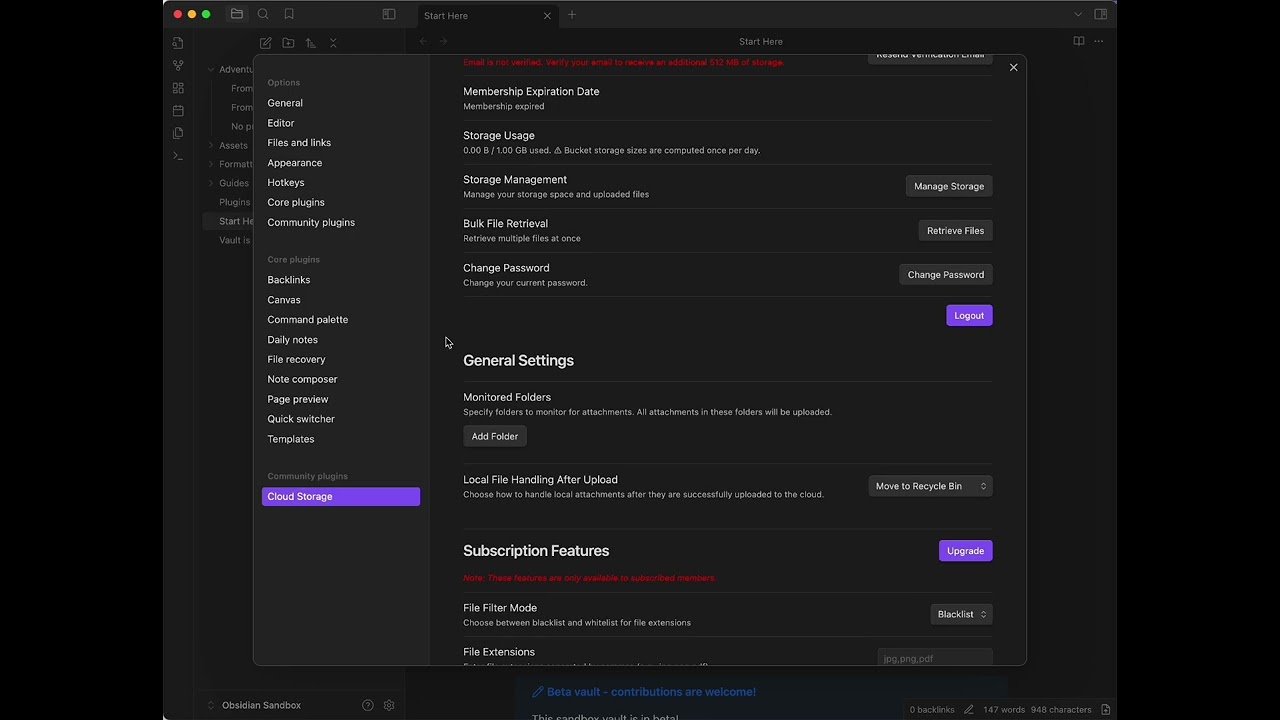This screenshot has height=720, width=1280.
Task: Create a new note with the pencil toolbar icon
Action: (265, 43)
